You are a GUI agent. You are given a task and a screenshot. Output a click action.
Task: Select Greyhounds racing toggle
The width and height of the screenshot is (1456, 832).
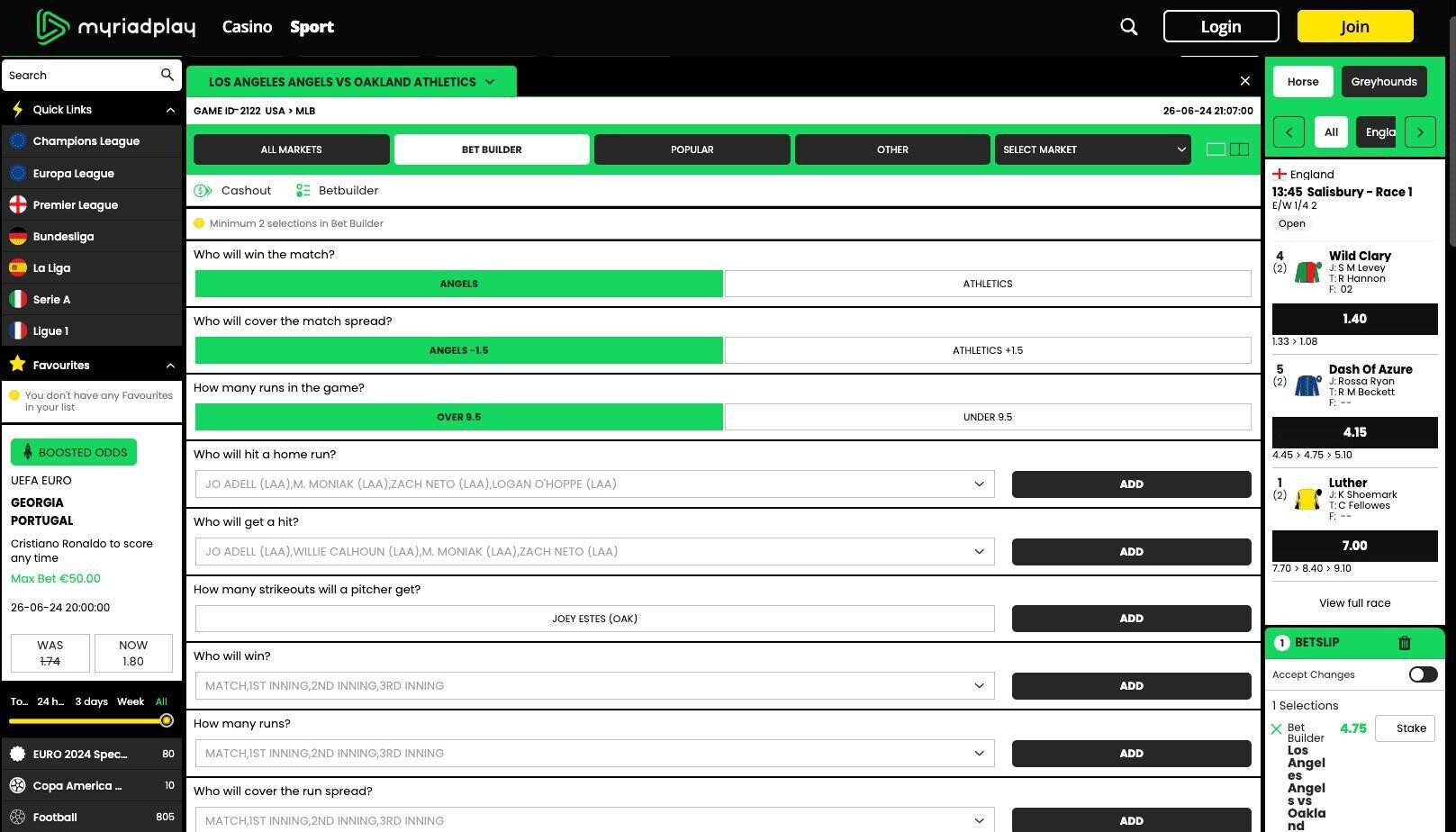click(1384, 82)
